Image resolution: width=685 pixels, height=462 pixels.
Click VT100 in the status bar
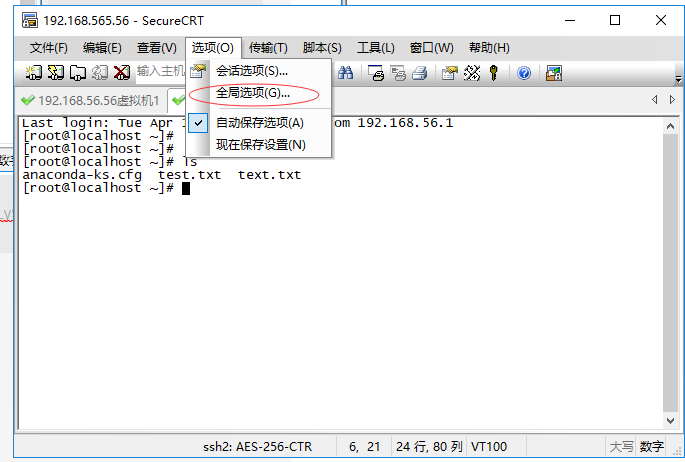(x=489, y=446)
